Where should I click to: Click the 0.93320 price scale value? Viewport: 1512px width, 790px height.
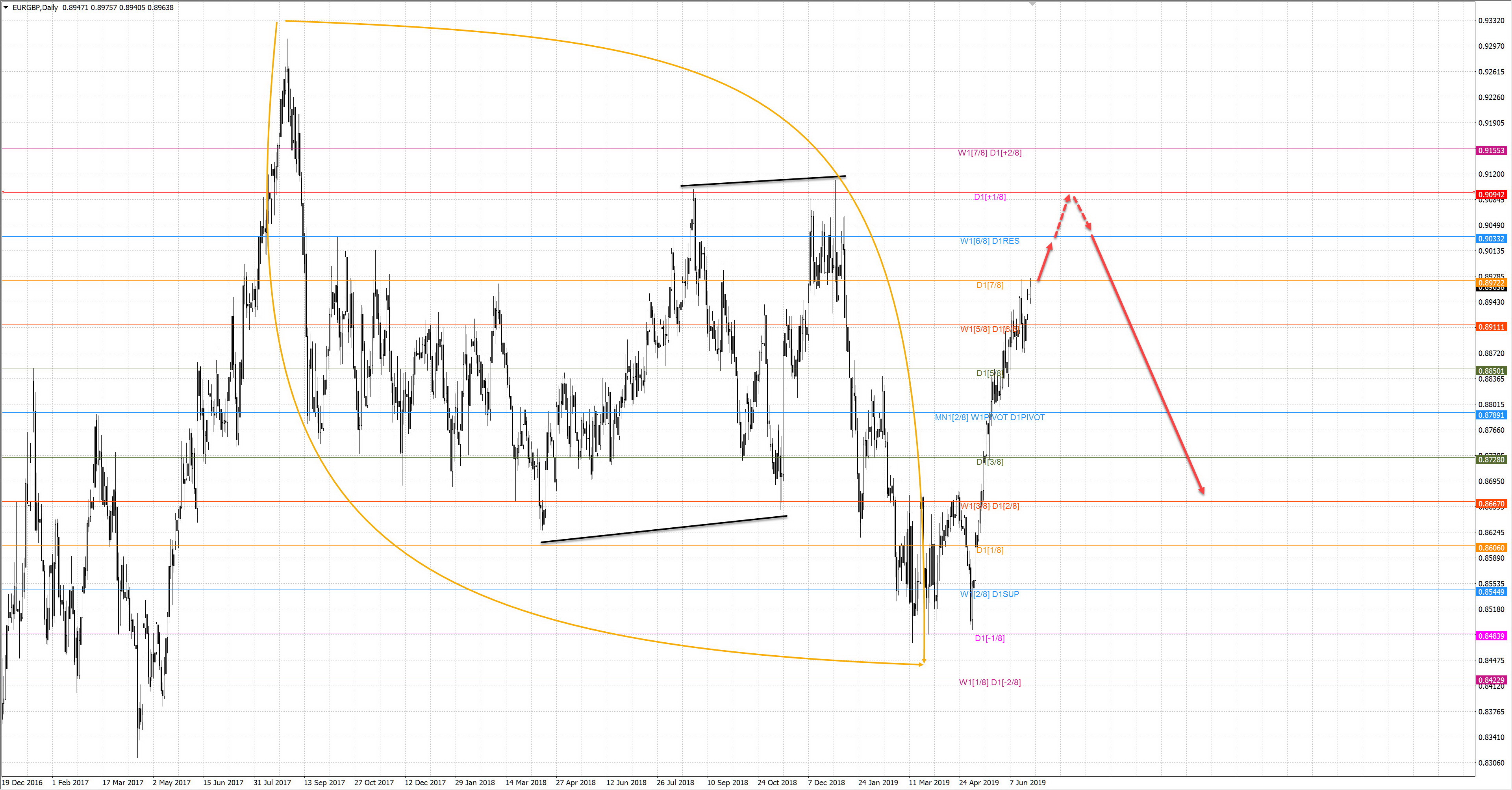click(x=1491, y=20)
